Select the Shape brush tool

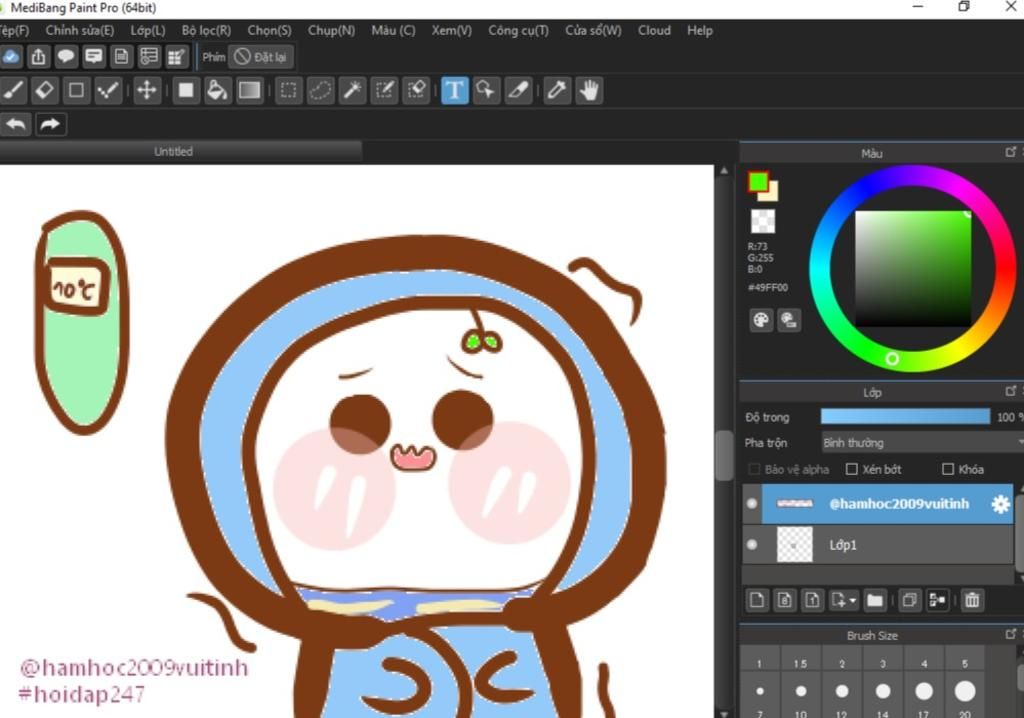coord(76,90)
